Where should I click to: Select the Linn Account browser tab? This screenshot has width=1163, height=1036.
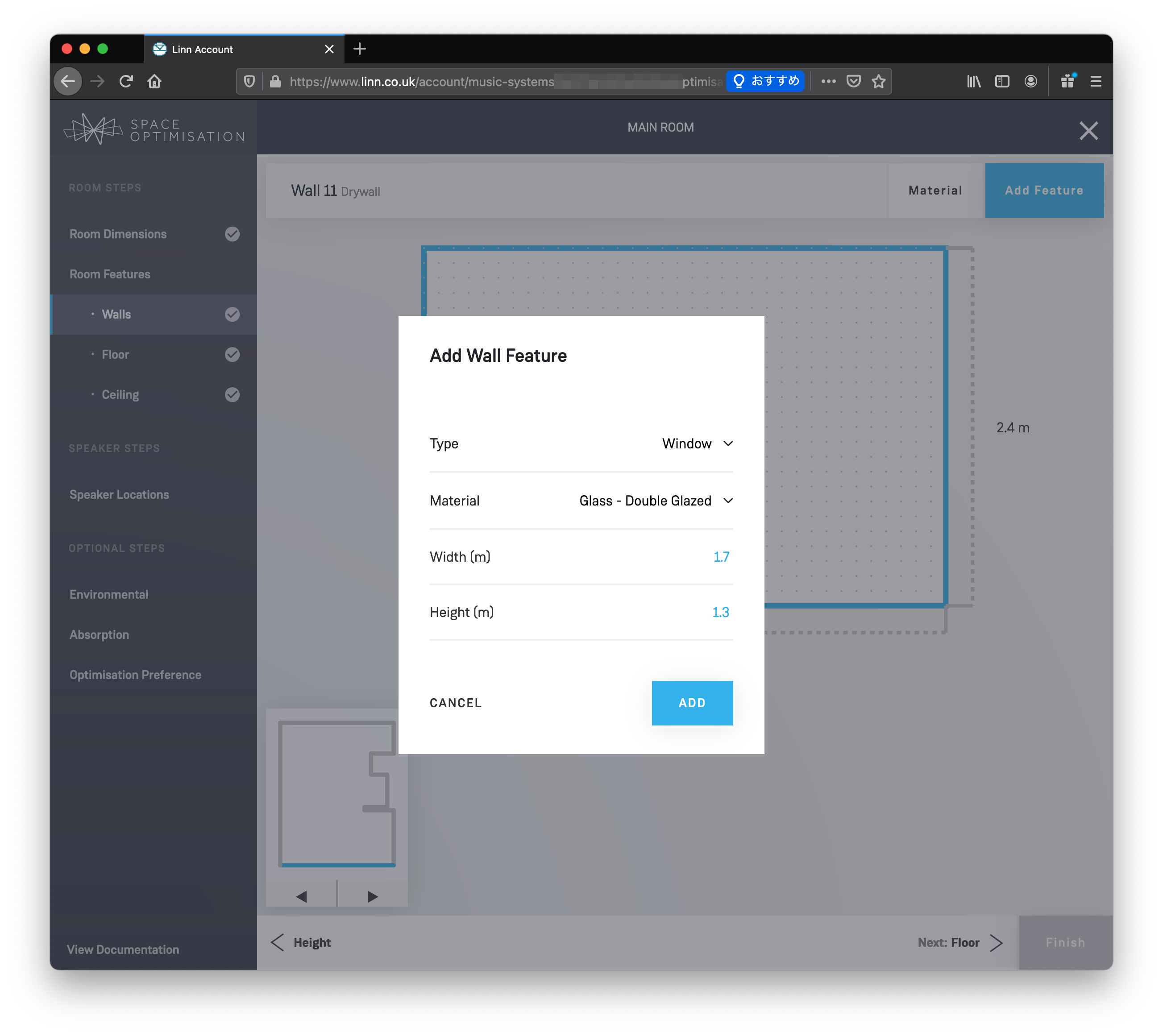point(244,50)
